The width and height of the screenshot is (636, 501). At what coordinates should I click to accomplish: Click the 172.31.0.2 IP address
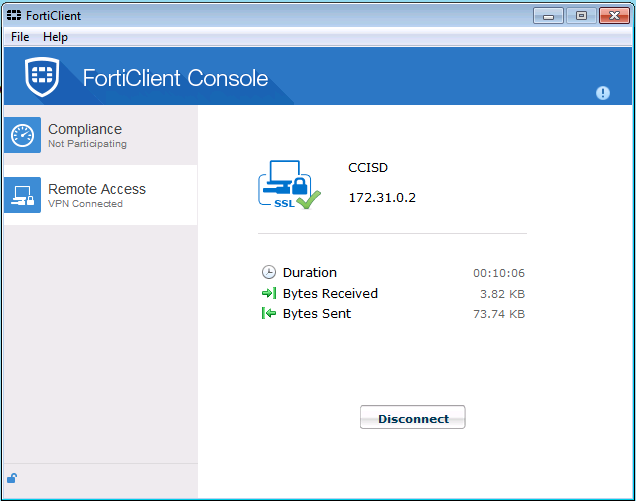(x=382, y=198)
